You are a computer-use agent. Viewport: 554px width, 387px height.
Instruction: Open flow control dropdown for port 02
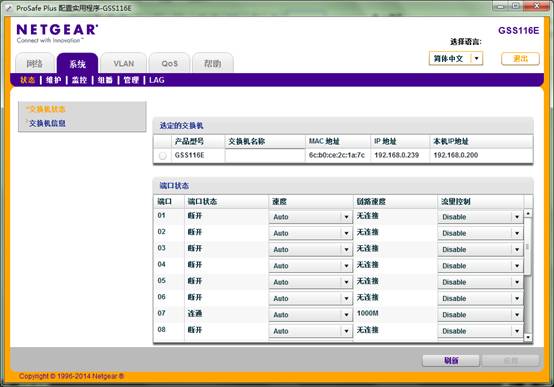point(480,233)
